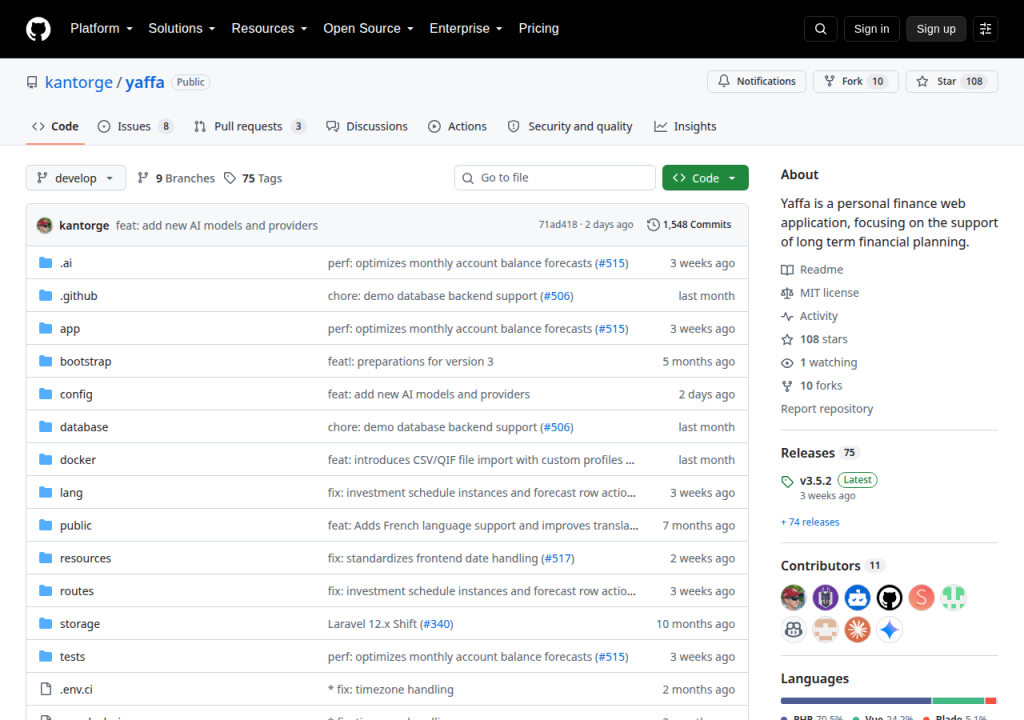Open the black GitHub octocat contributor avatar
Image resolution: width=1024 pixels, height=720 pixels.
coord(889,597)
